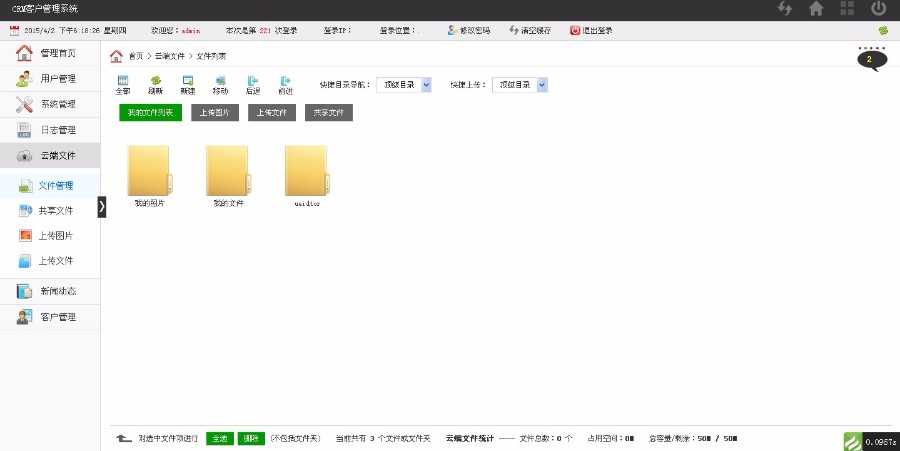Click the grid apps icon in top bar
Screen dimensions: 900x451
click(x=847, y=9)
